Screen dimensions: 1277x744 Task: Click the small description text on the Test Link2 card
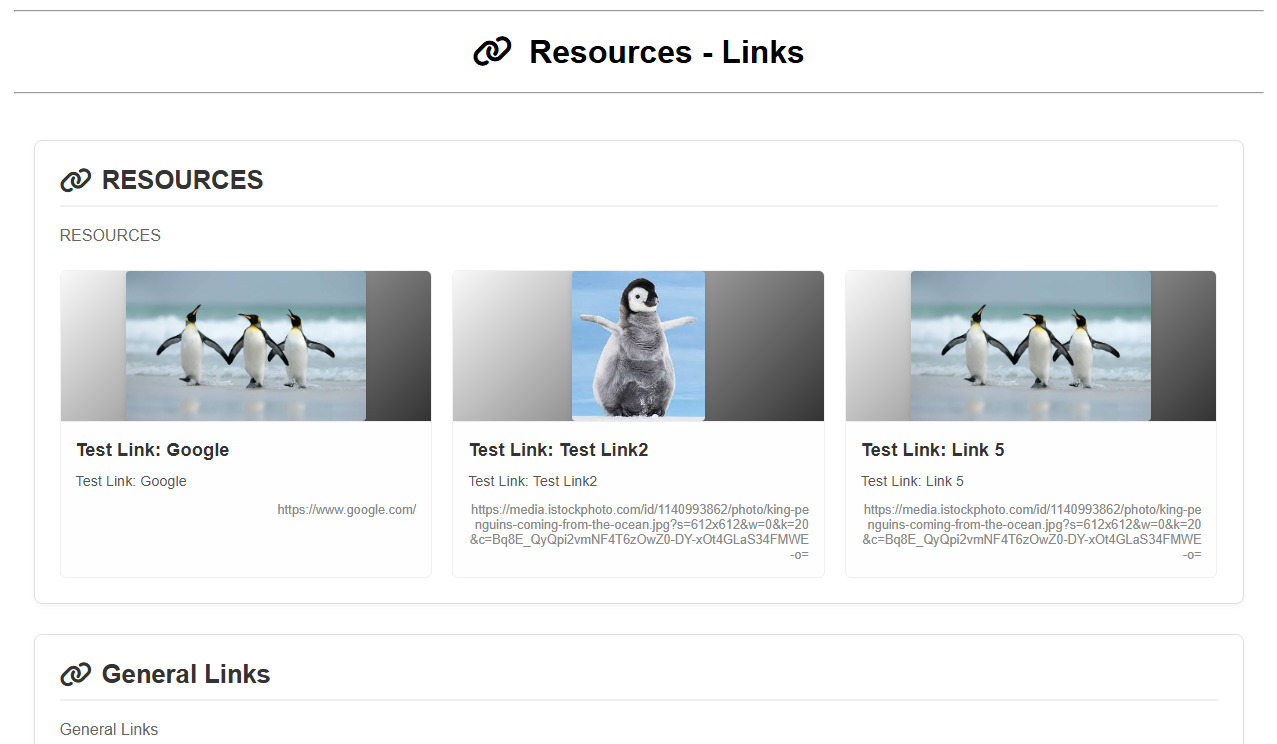click(532, 481)
